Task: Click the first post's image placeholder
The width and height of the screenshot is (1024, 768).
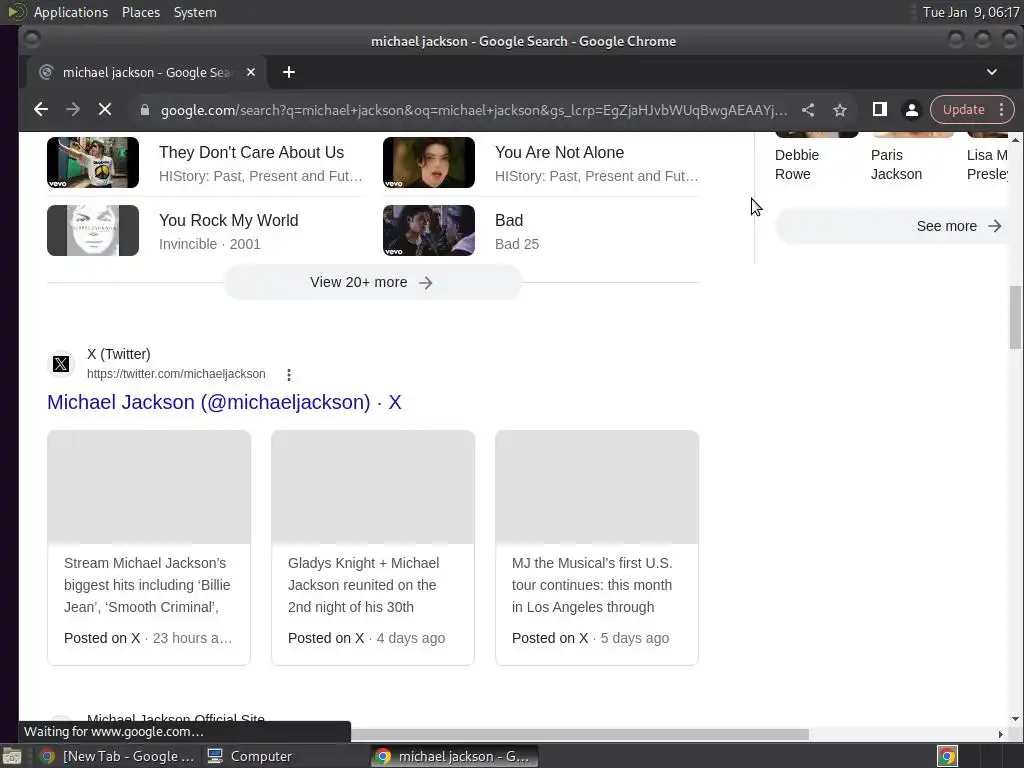Action: [149, 487]
